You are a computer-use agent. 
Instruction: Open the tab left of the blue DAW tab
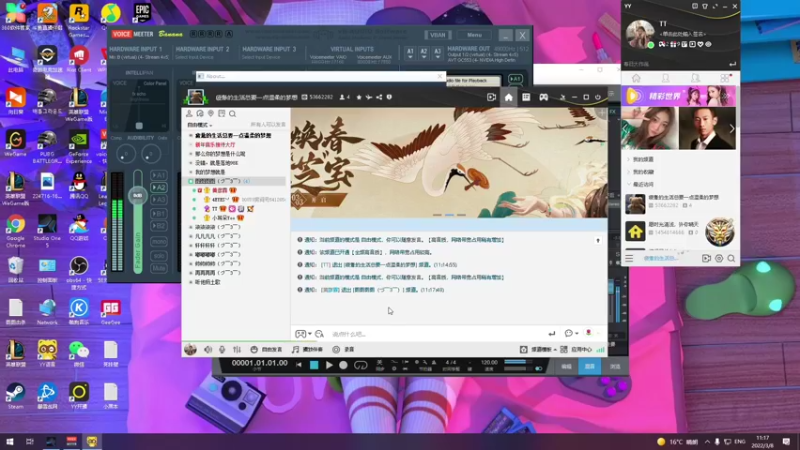pos(566,366)
